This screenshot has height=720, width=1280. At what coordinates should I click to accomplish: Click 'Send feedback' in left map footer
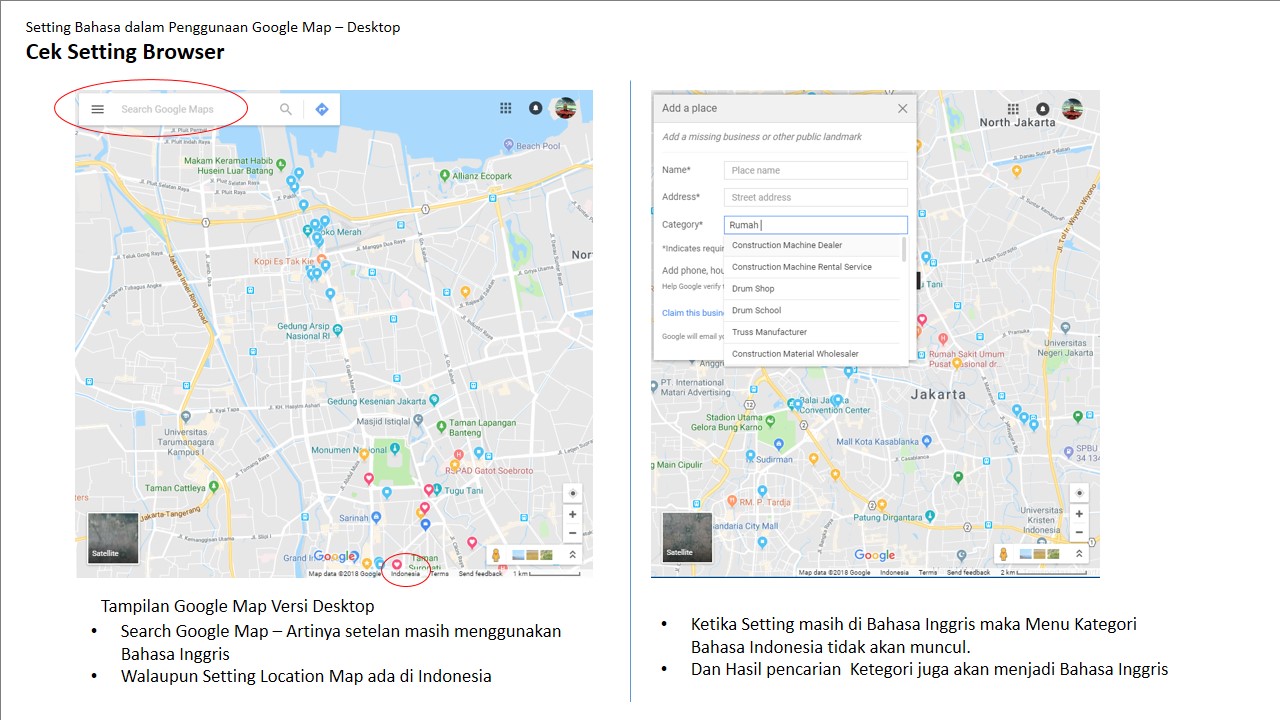click(481, 574)
